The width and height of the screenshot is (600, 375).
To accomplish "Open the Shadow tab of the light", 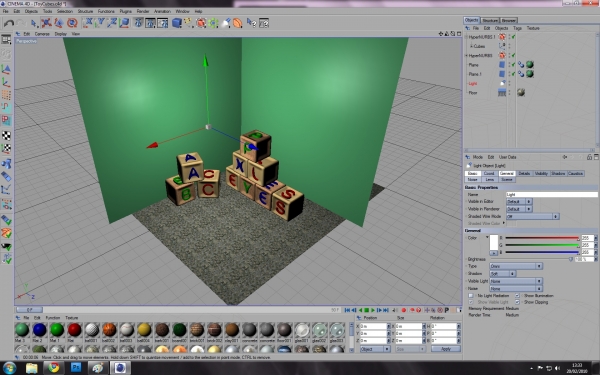I will coord(558,173).
